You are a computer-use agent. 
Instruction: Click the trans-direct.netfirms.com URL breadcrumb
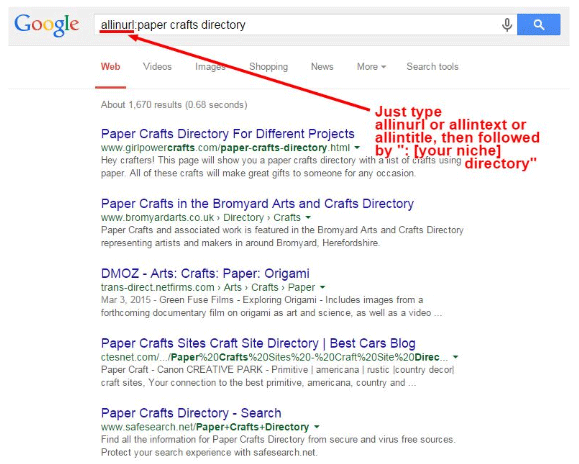click(x=208, y=287)
